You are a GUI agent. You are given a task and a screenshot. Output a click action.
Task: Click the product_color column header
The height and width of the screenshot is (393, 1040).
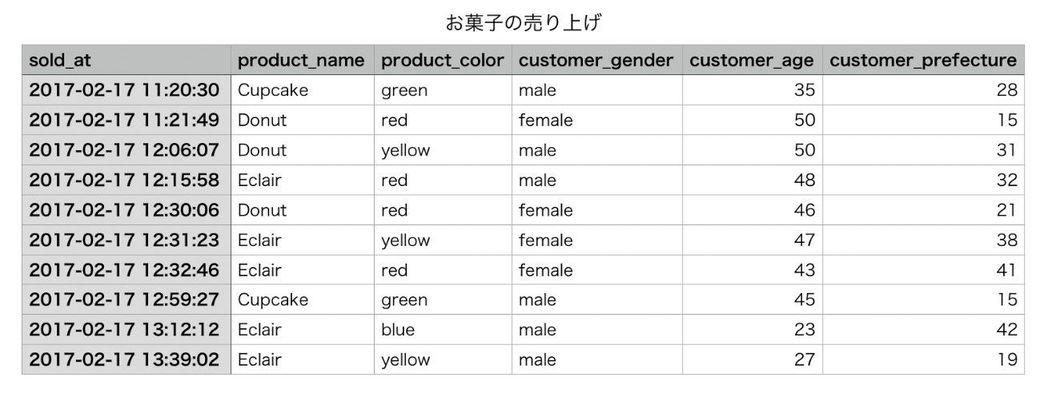[443, 60]
